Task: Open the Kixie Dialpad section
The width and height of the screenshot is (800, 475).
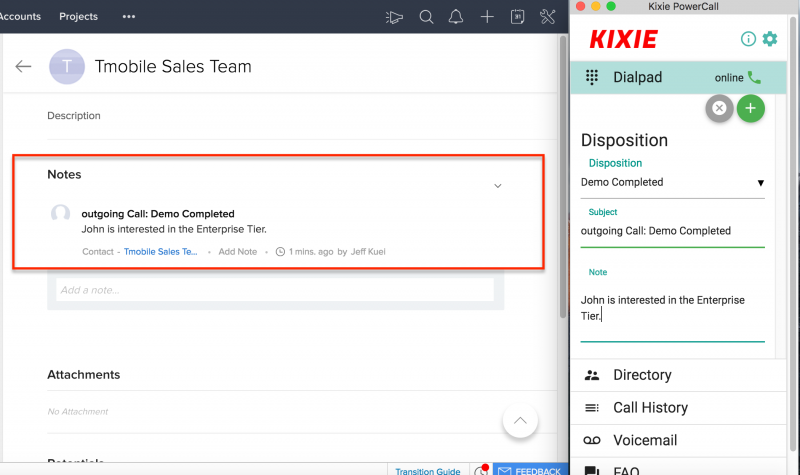Action: (678, 78)
